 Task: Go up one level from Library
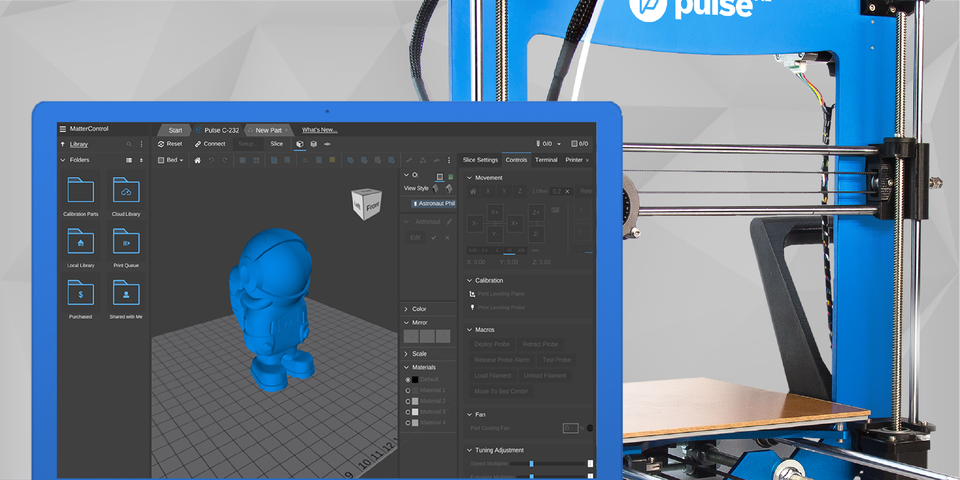pyautogui.click(x=62, y=144)
